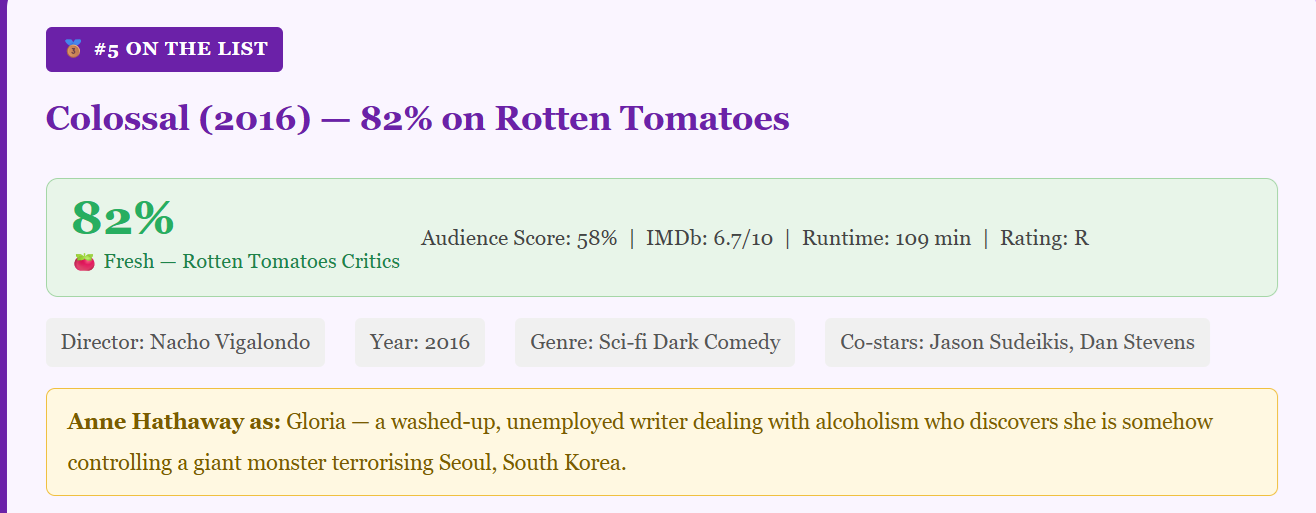Click the purple vertical bar on the left edge

click(3, 256)
